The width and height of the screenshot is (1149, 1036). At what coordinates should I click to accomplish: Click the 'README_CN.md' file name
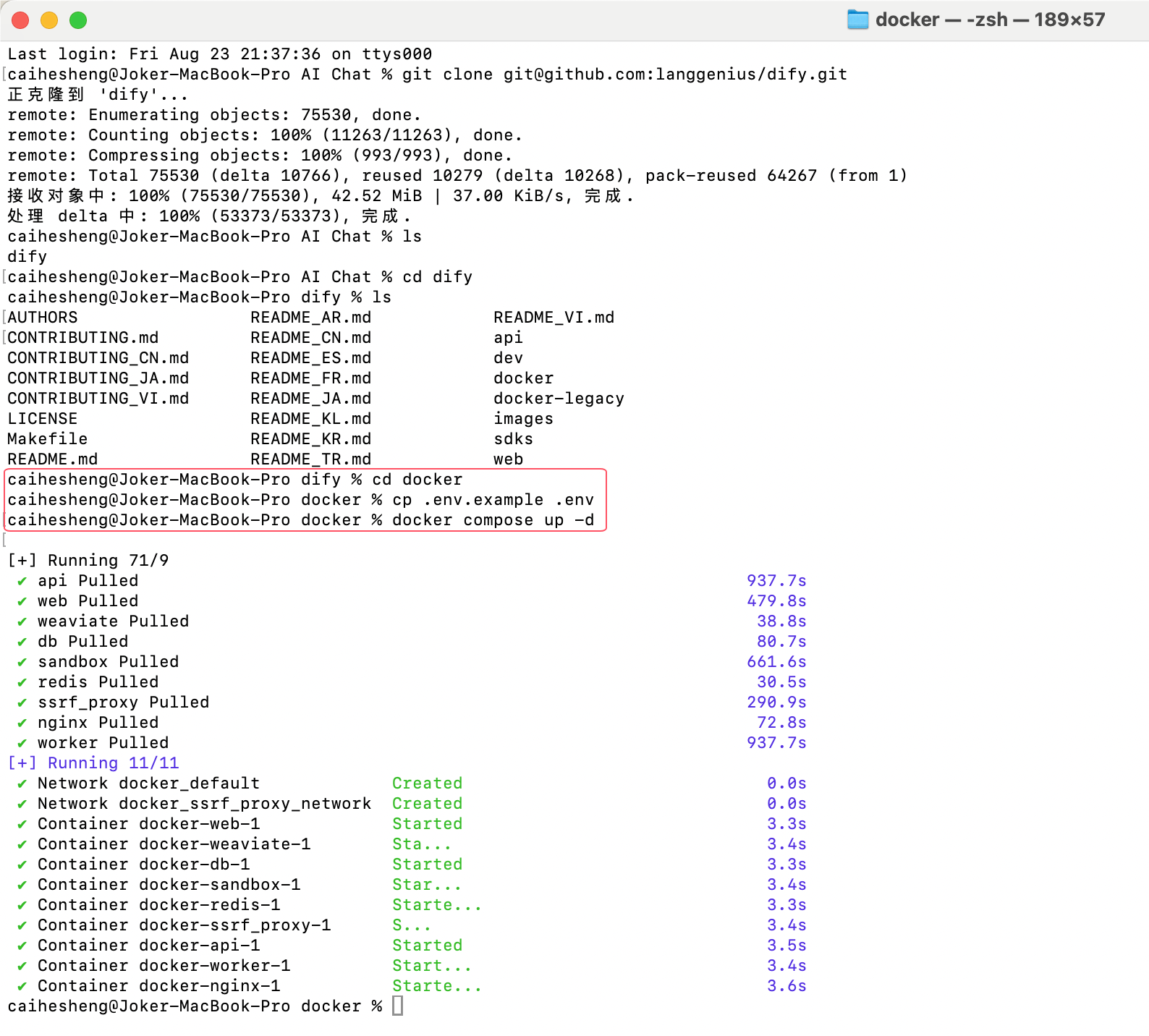click(310, 338)
